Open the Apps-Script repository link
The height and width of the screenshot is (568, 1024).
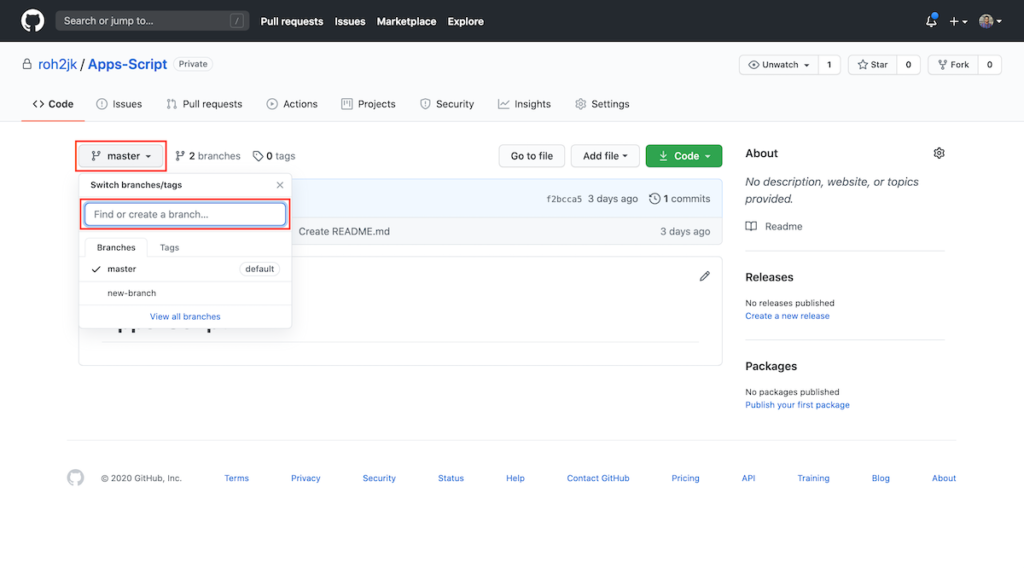(x=127, y=64)
